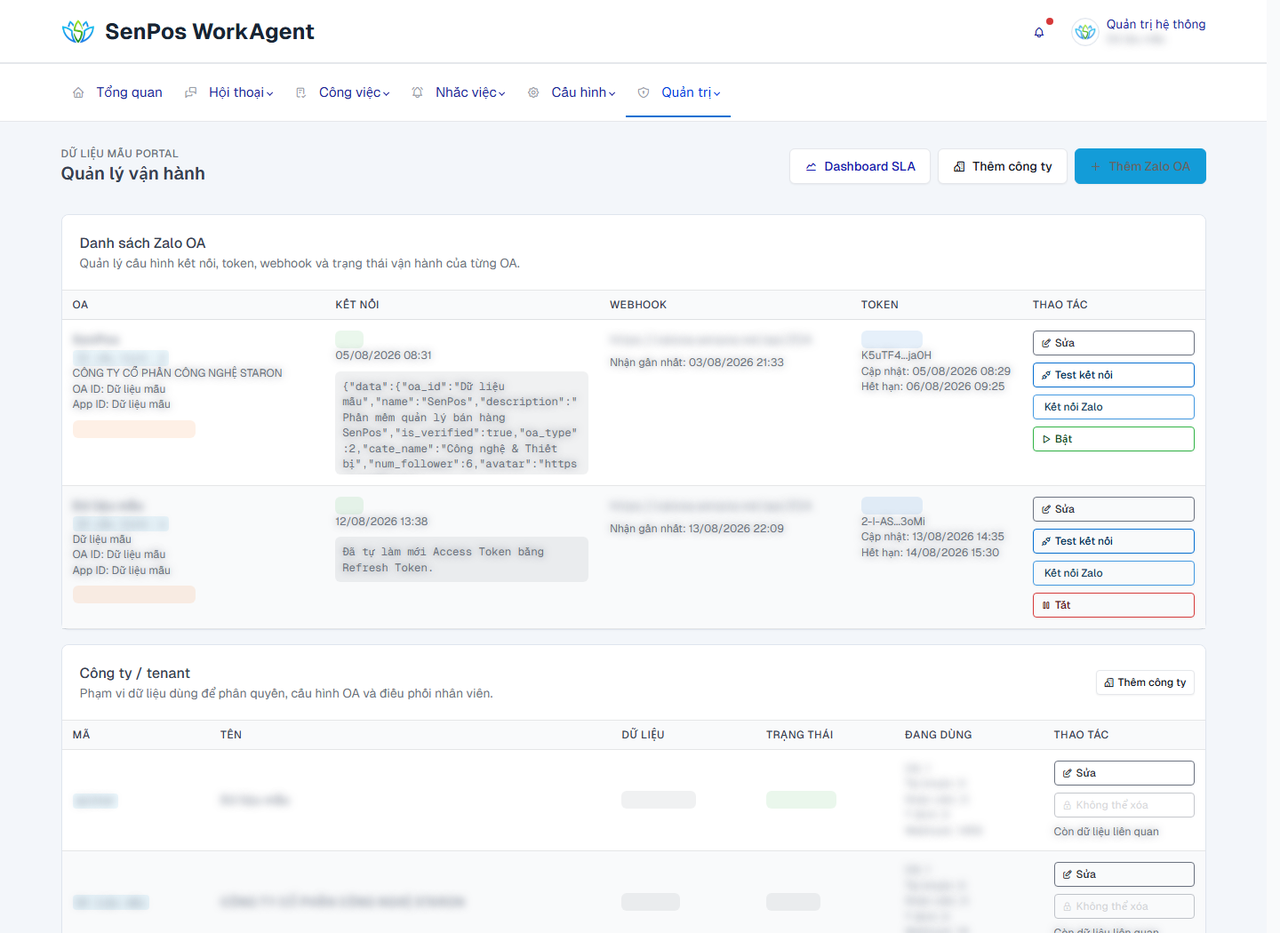
Task: Click the company name CÔNG TY CỔ PHẦN CÔNG NGHỆ STARON in the OA list
Action: (x=177, y=373)
